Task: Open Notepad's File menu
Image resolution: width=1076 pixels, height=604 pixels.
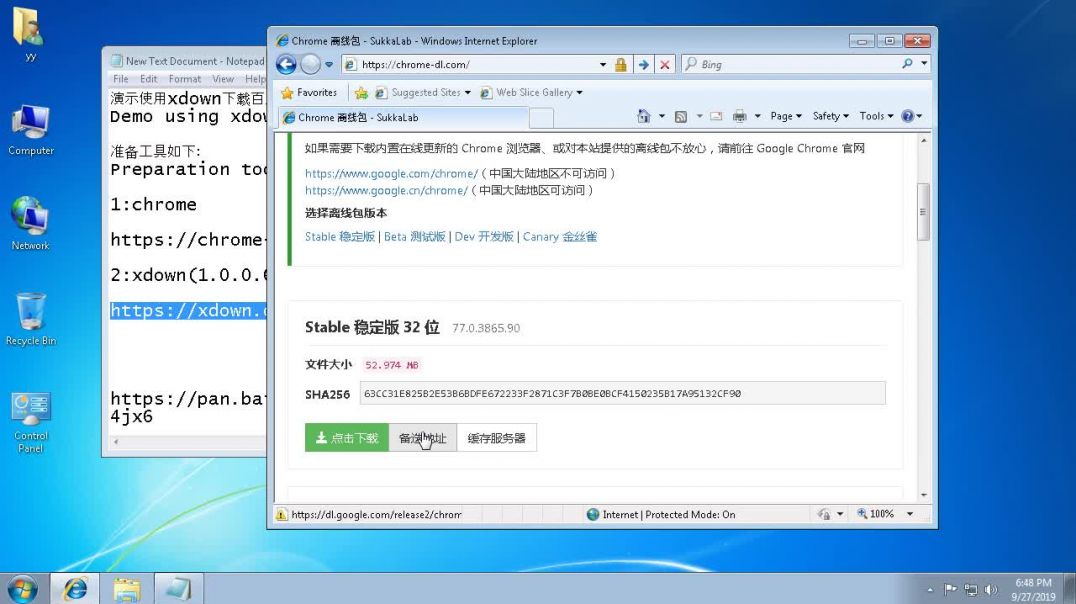Action: [x=121, y=79]
